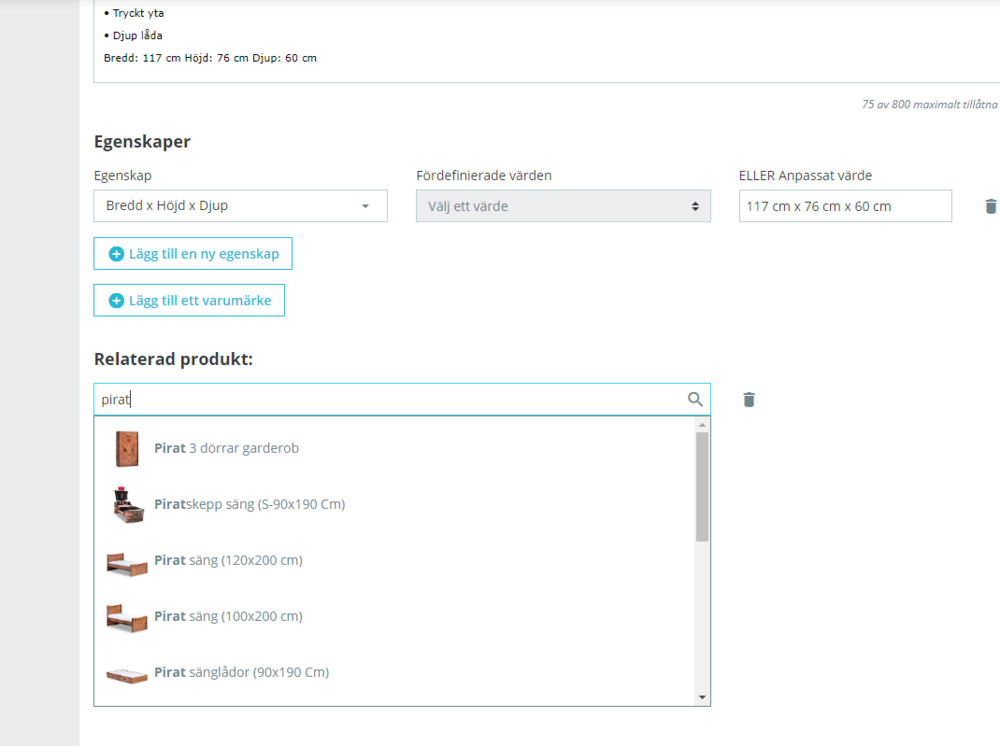The image size is (1000, 746).
Task: Click the Pirat sänglådor thumbnail image
Action: pyautogui.click(x=126, y=672)
